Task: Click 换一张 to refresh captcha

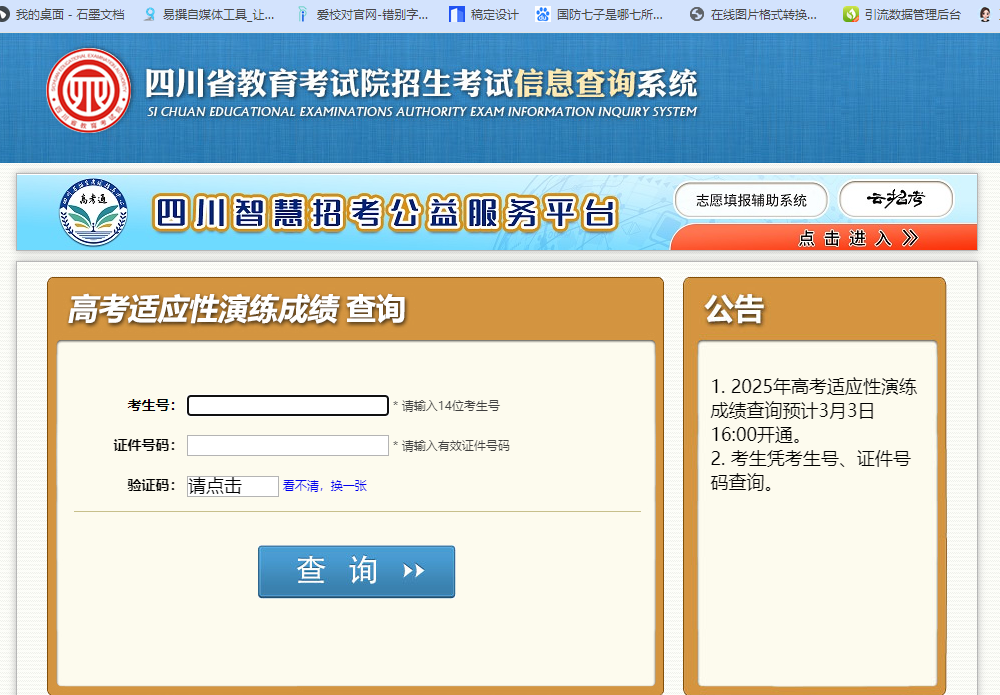Action: point(348,486)
